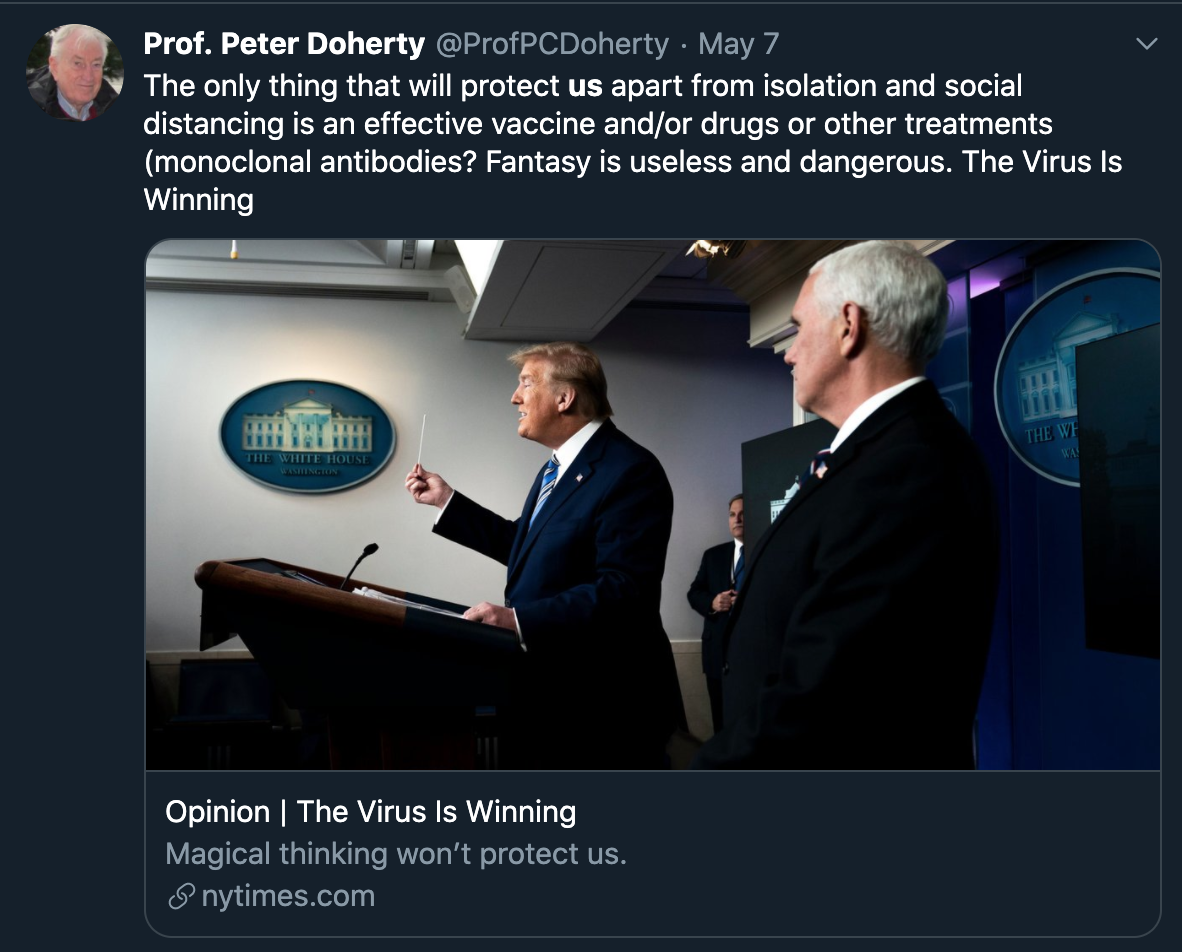Click the podium microphone in the photo
The width and height of the screenshot is (1182, 952).
click(359, 563)
